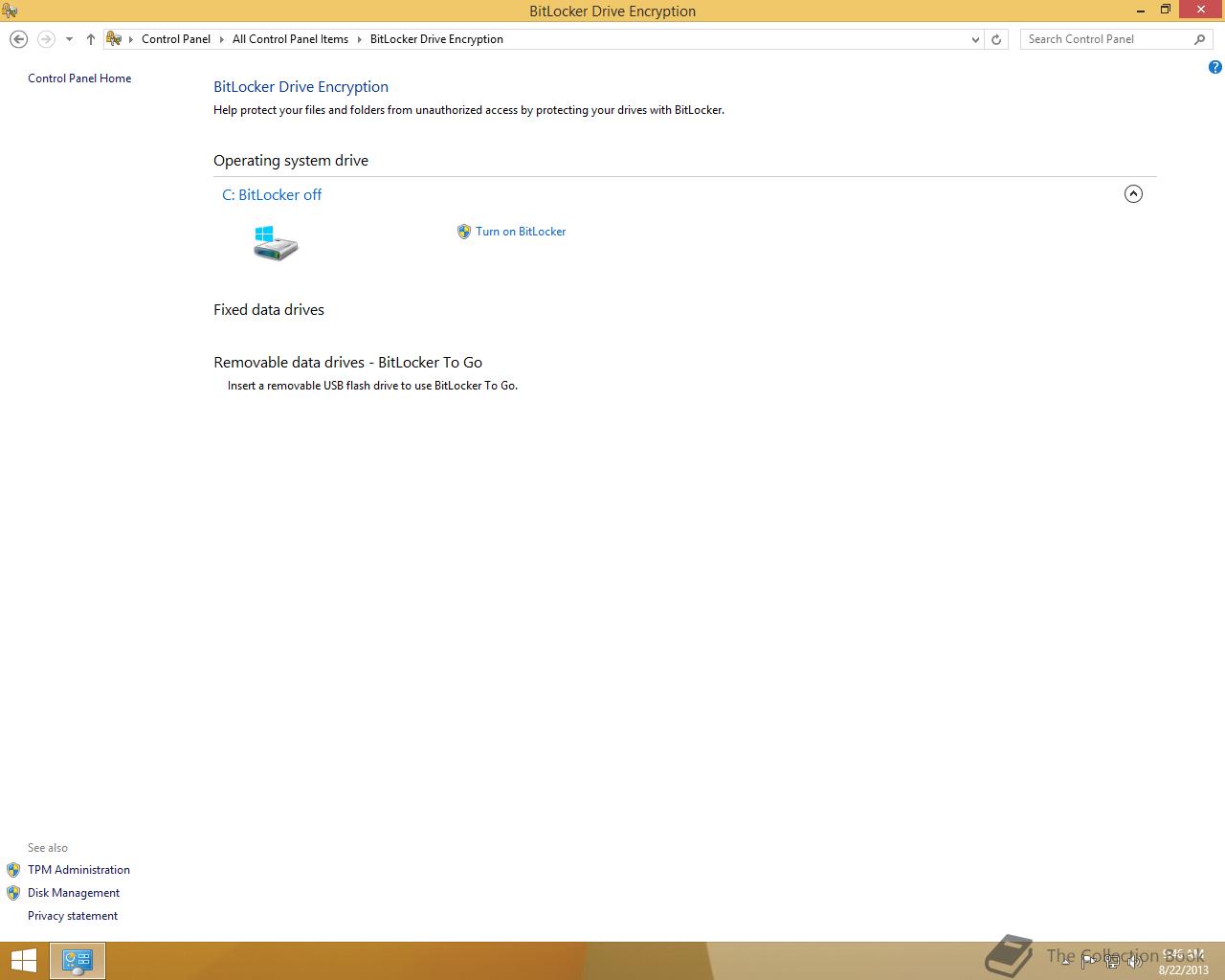
Task: Click the Control Panel taskbar button
Action: [x=77, y=961]
